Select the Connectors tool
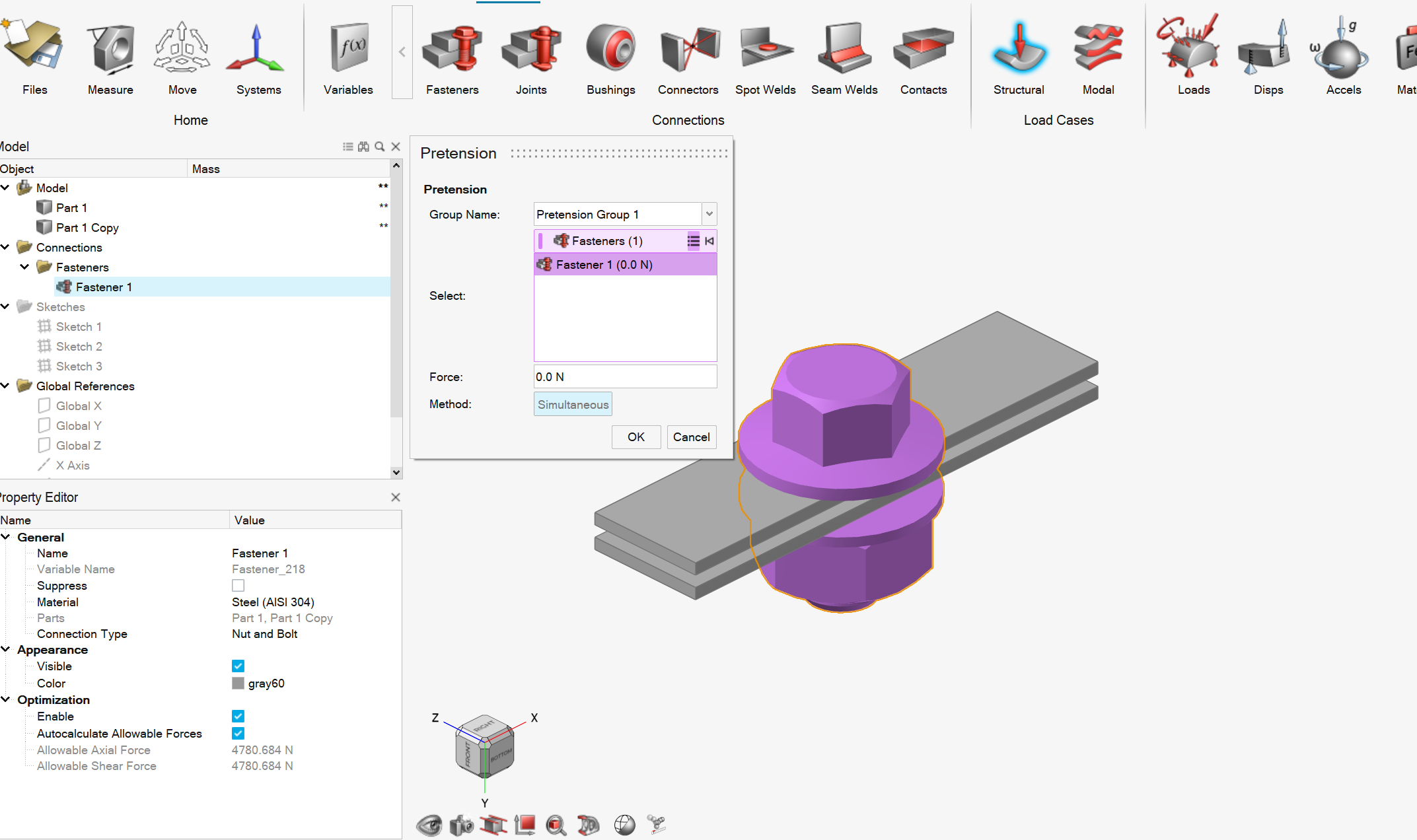1417x840 pixels. (689, 49)
